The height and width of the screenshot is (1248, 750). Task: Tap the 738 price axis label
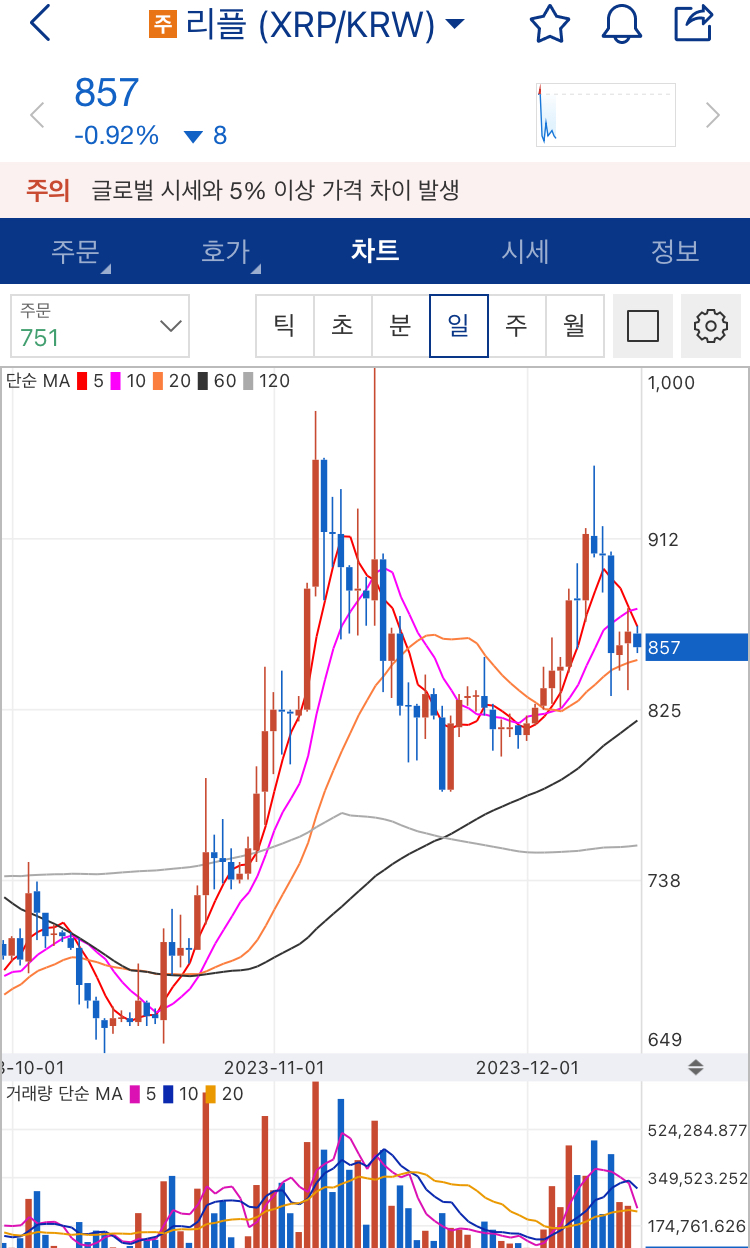coord(664,880)
